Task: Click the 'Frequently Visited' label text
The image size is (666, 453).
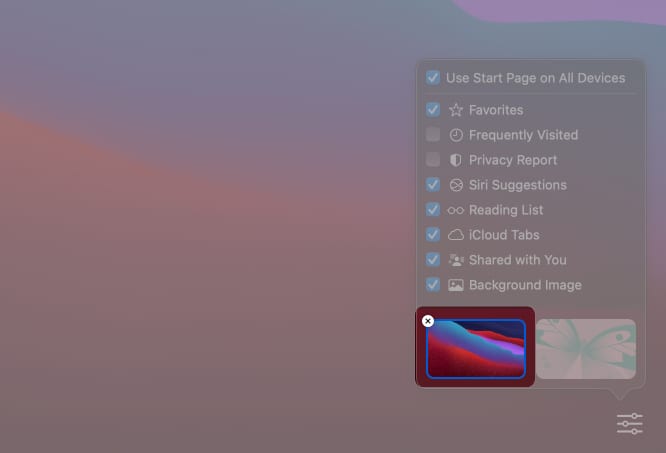Action: click(523, 135)
